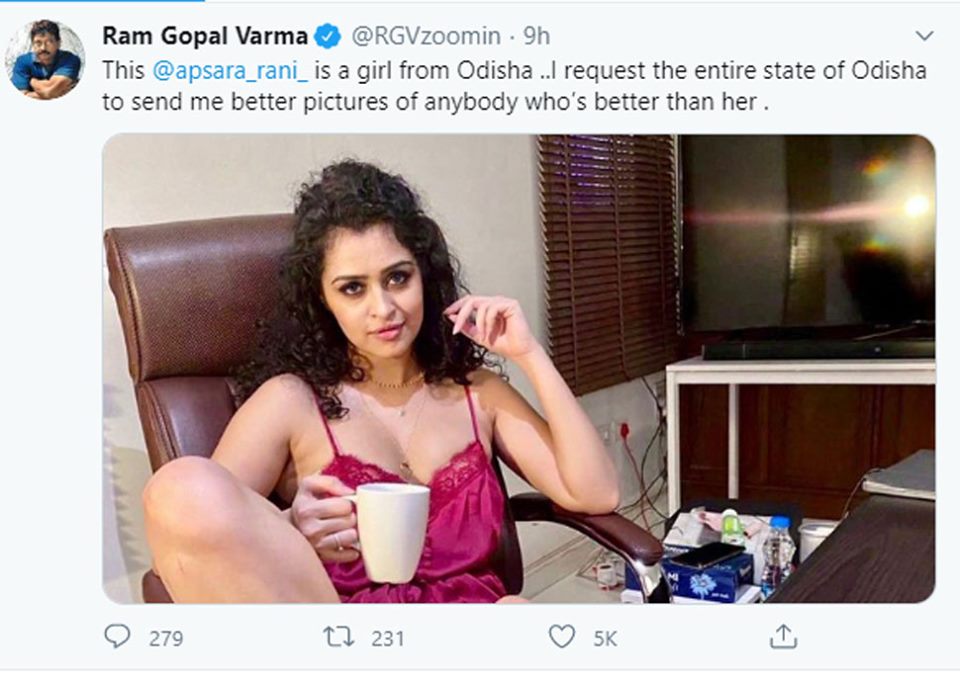Like the tweet with the heart icon

(563, 637)
